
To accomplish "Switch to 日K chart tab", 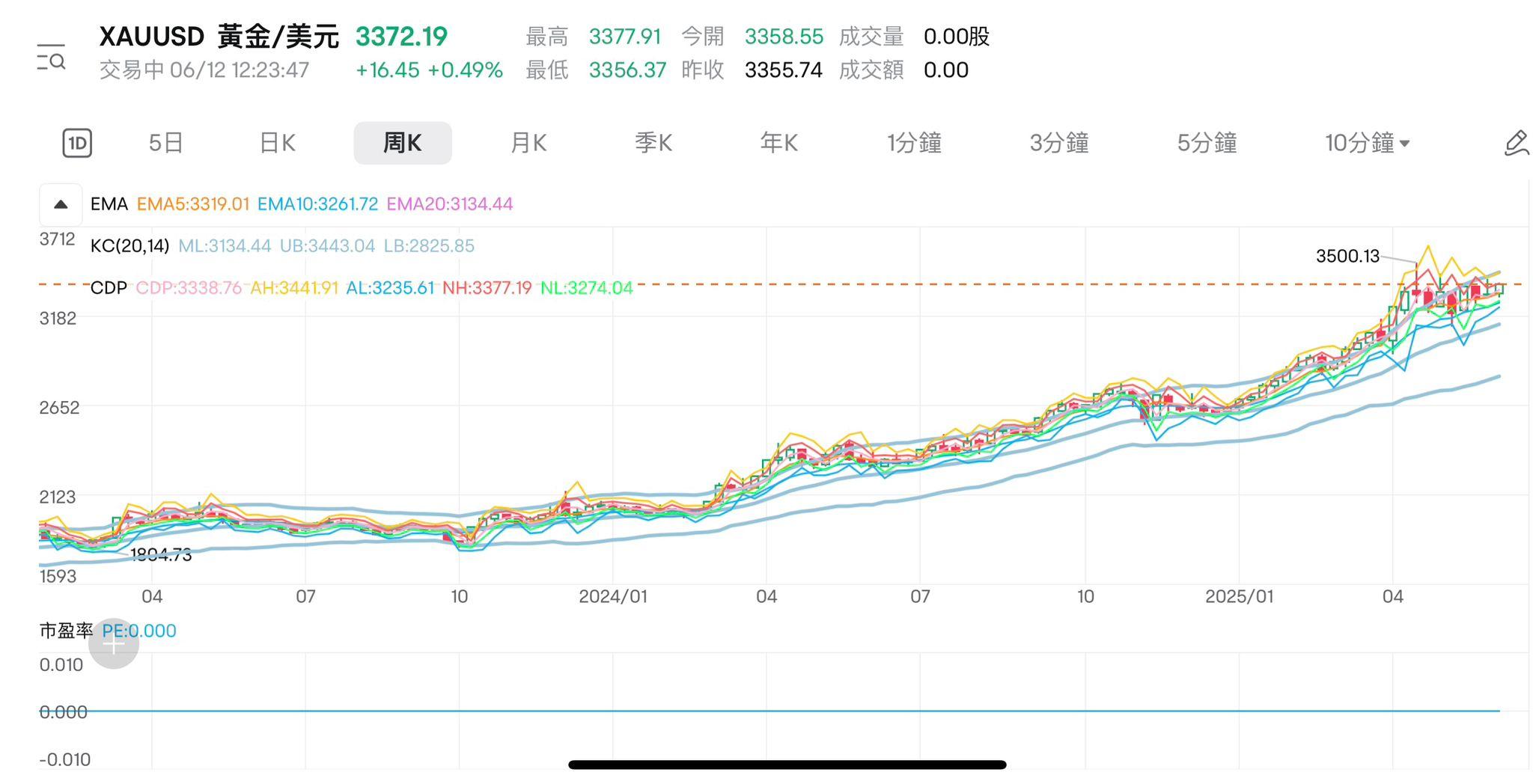I will click(x=277, y=143).
